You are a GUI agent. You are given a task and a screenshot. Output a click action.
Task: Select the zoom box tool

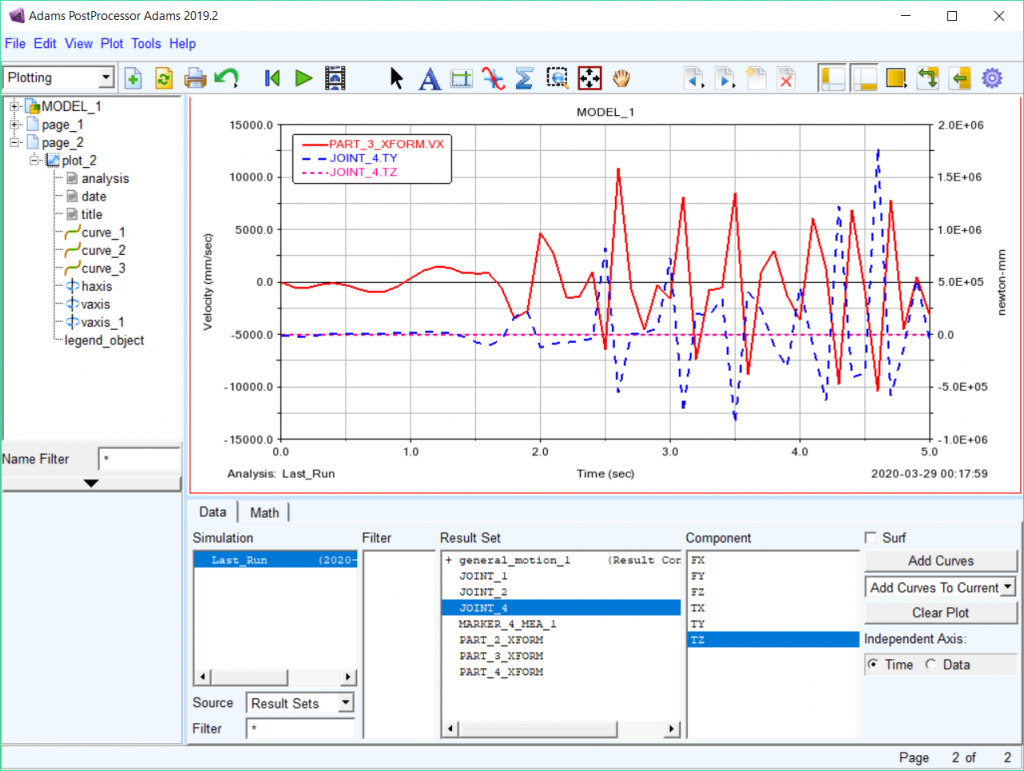(x=557, y=78)
